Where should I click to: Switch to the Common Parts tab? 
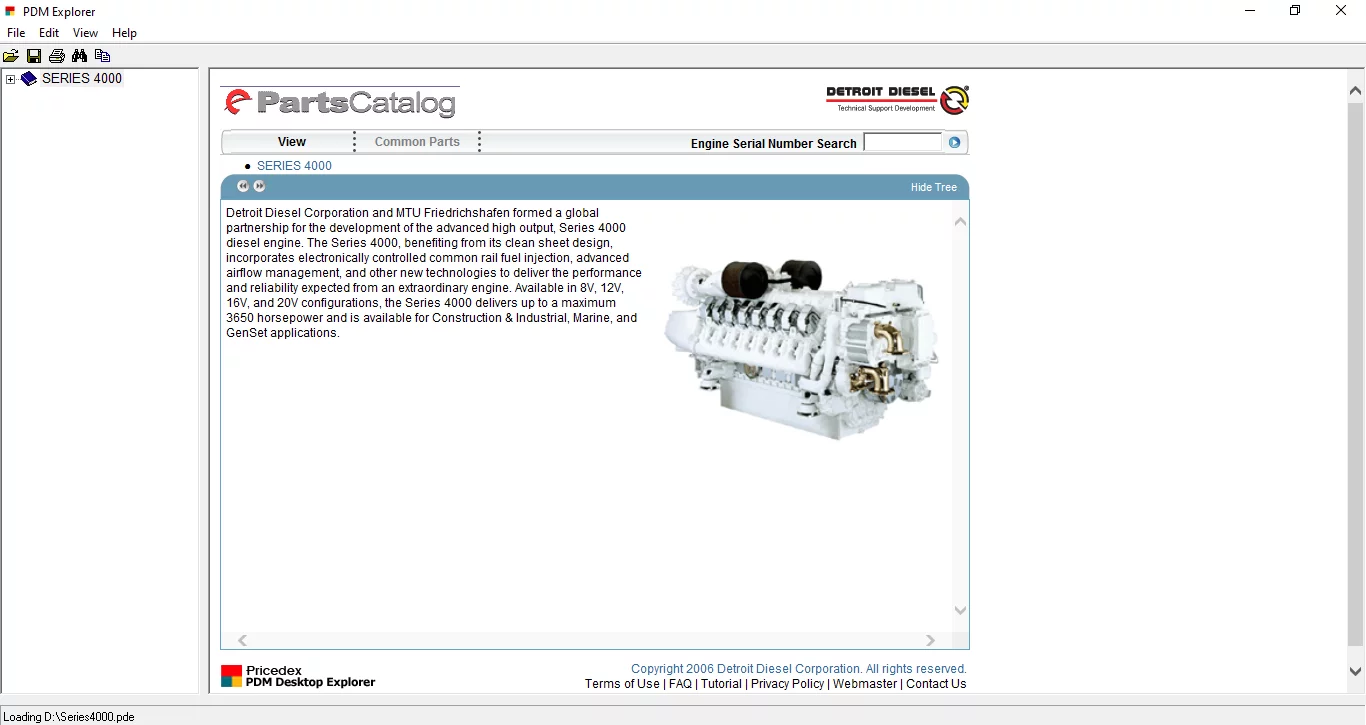pos(417,141)
